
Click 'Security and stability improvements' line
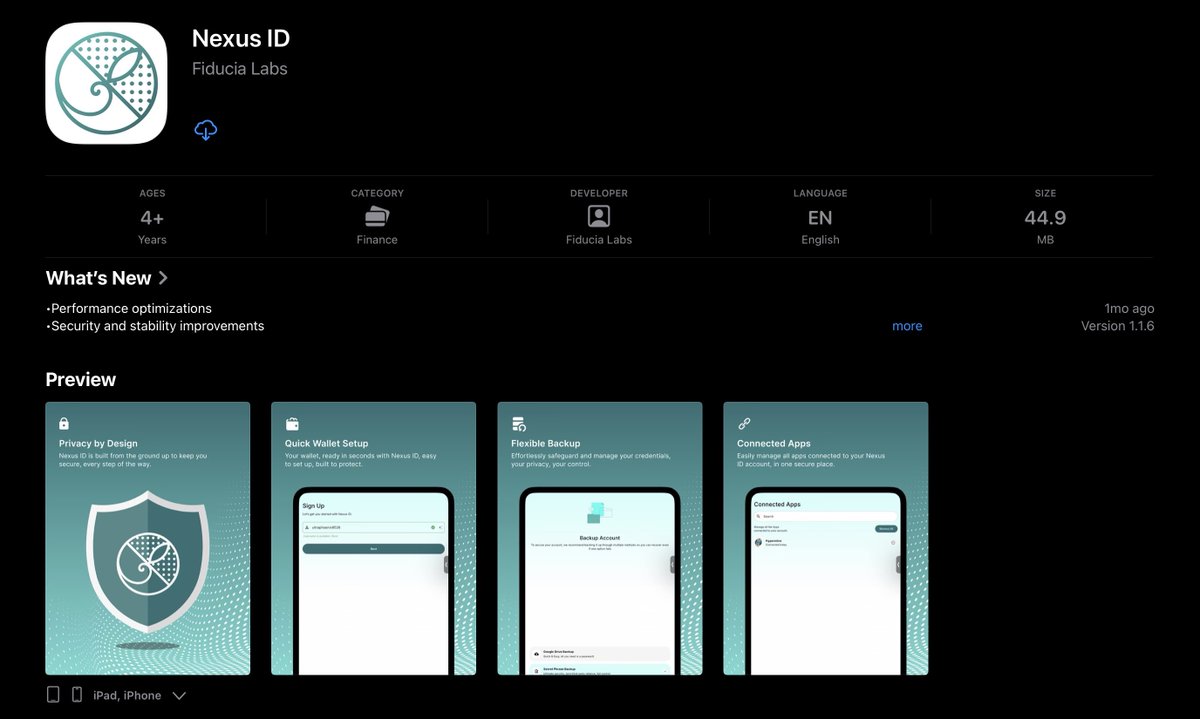click(155, 326)
